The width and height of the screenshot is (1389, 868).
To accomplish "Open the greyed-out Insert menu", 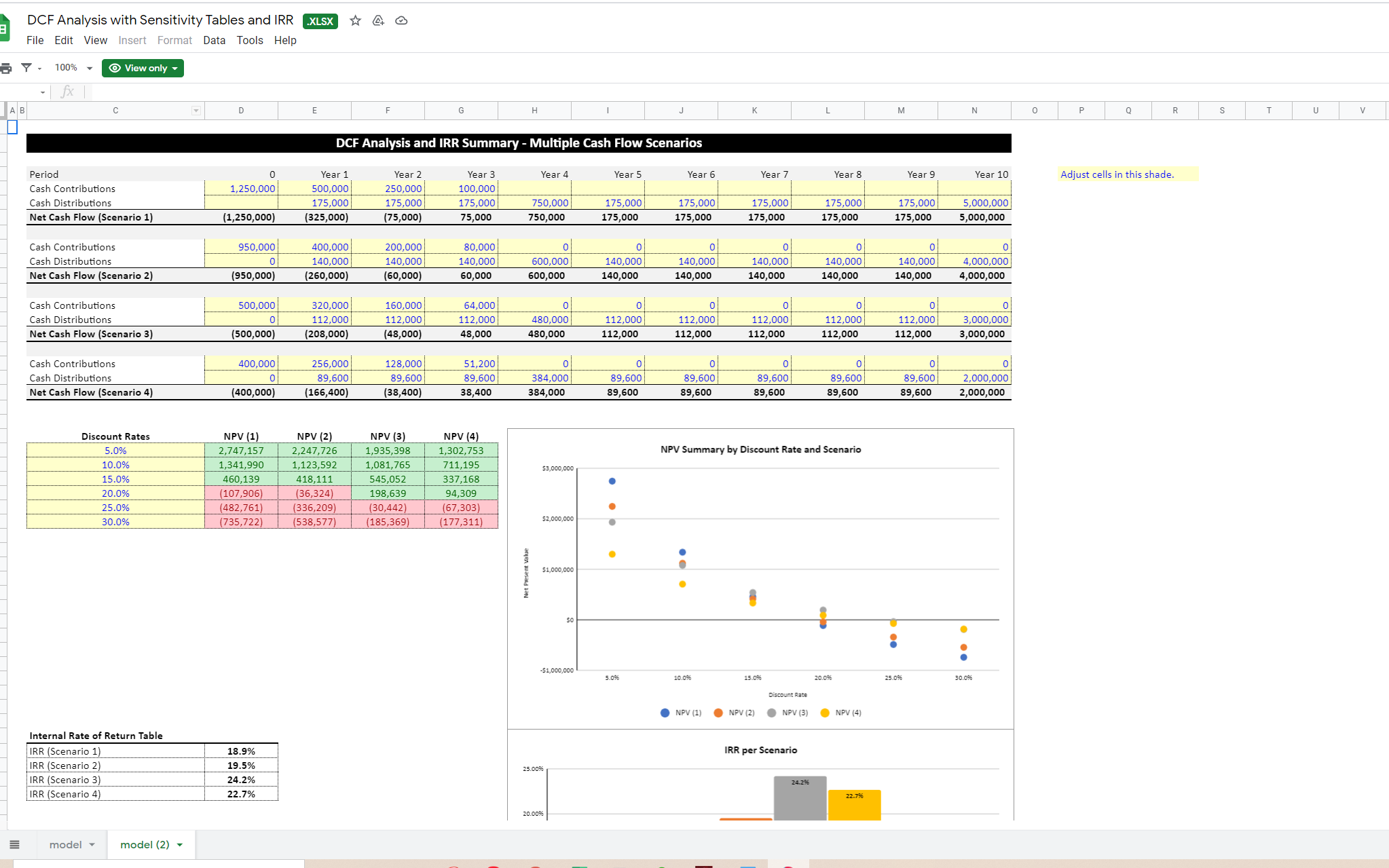I will click(x=132, y=40).
